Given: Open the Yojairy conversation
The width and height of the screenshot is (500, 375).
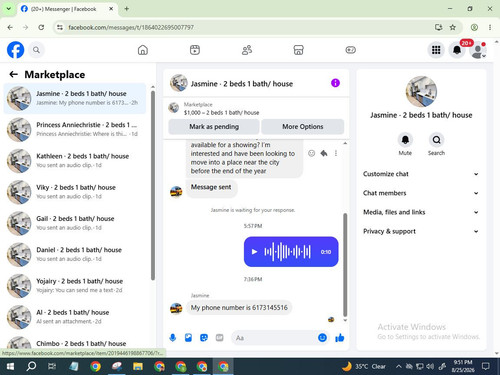Looking at the screenshot, I should tap(75, 286).
